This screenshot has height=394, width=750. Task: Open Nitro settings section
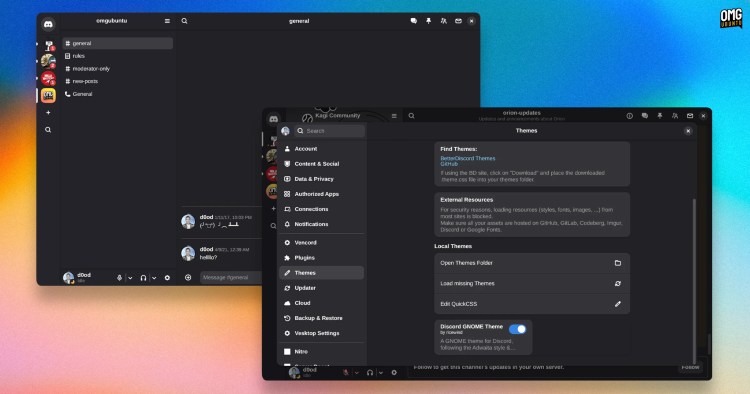tap(321, 351)
